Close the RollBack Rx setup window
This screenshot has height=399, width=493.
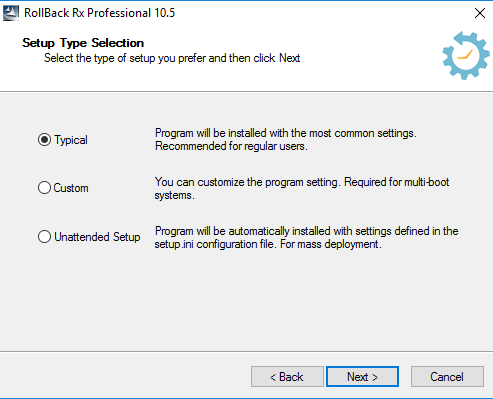[x=480, y=13]
